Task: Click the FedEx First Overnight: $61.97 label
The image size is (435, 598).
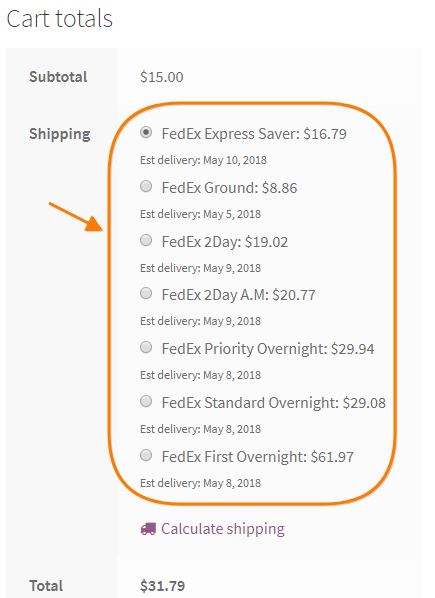Action: click(x=257, y=457)
